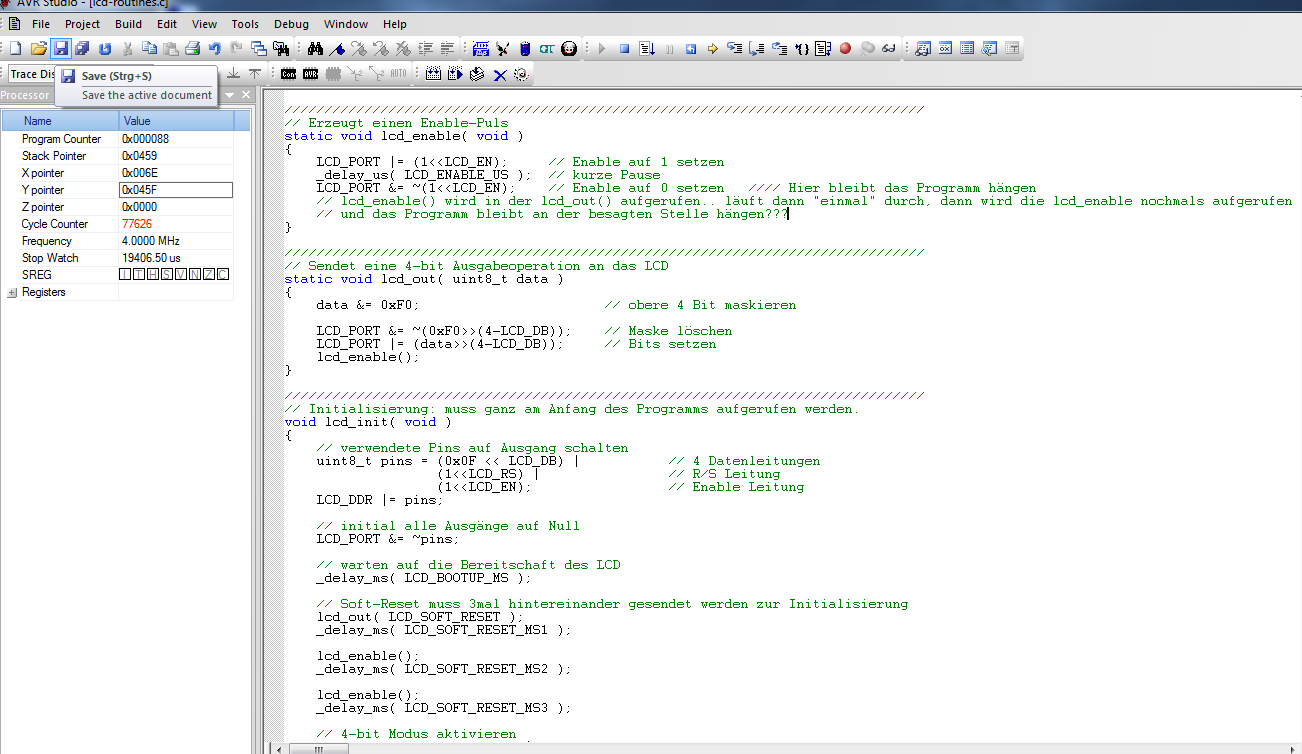Cut selection with the scissors icon

[127, 48]
